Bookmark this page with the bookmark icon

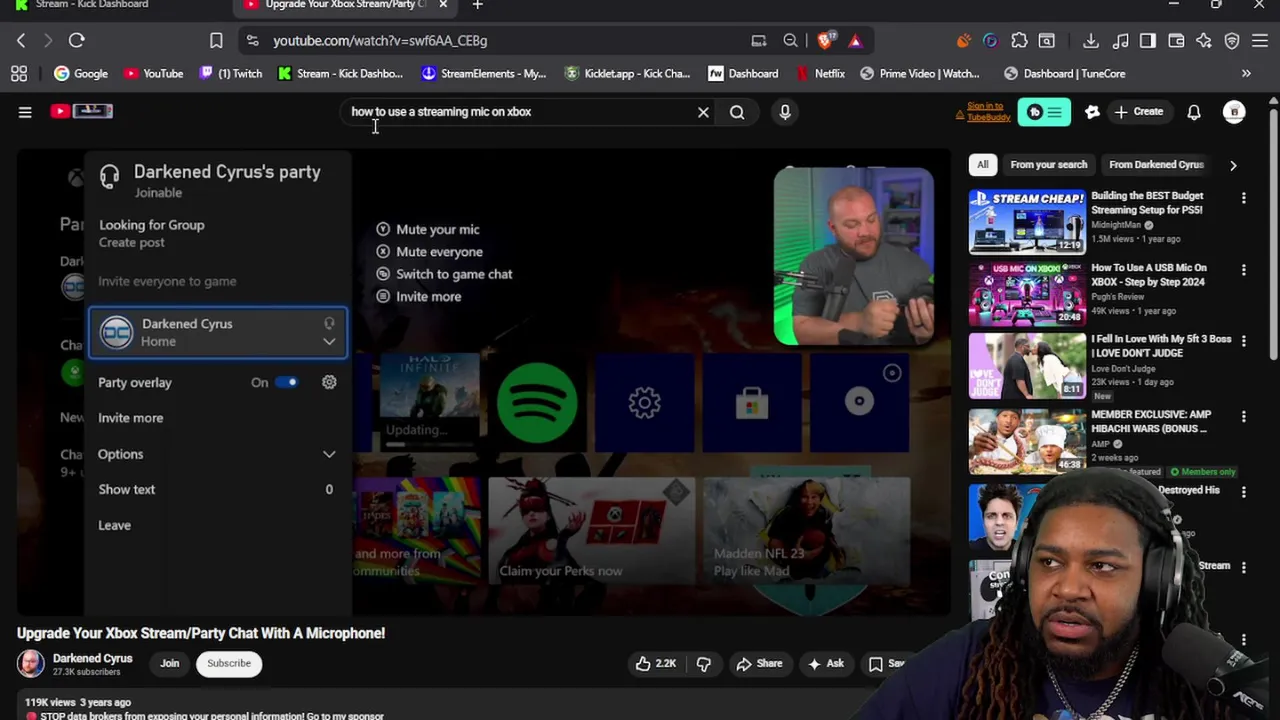click(216, 41)
